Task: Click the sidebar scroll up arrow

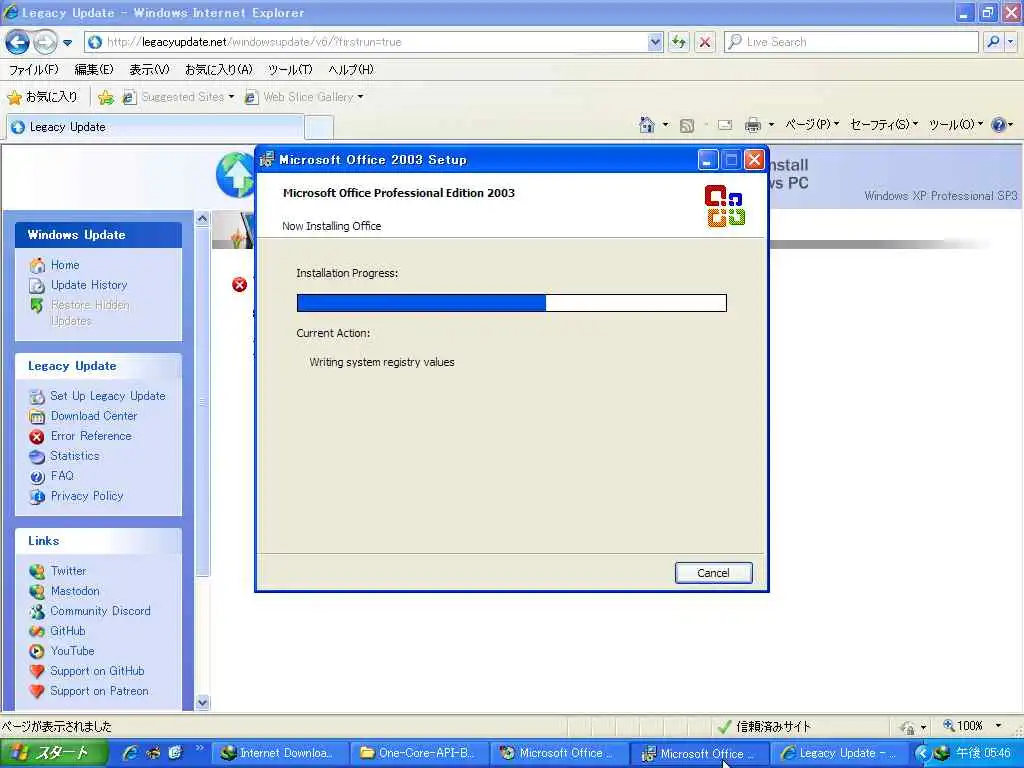Action: click(x=202, y=219)
